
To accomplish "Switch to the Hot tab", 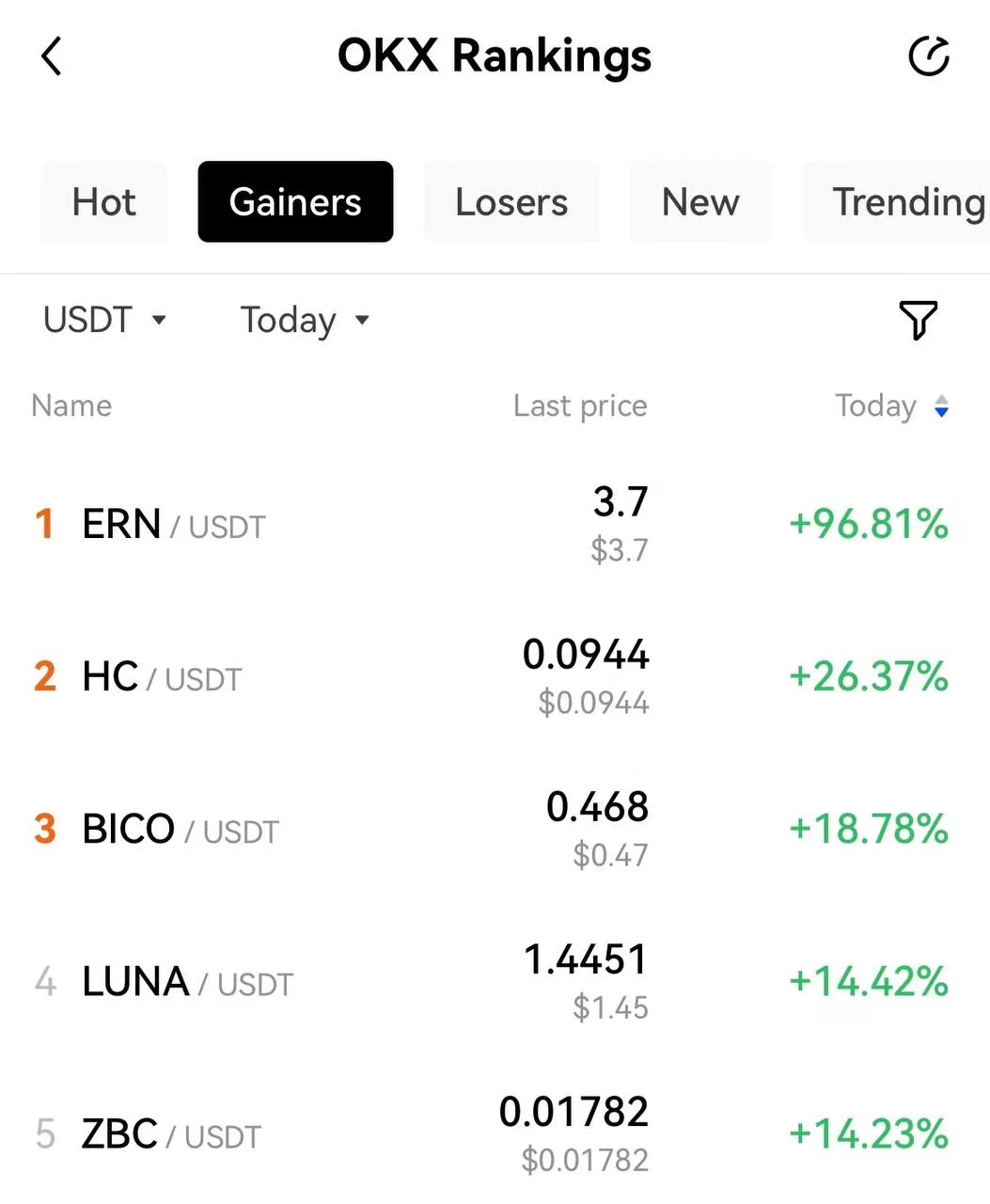I will point(104,202).
